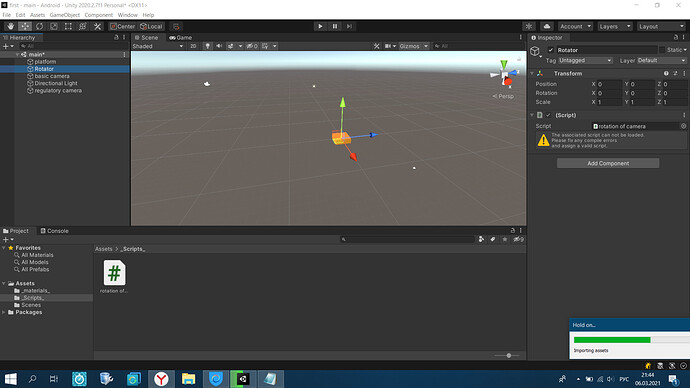Switch to the Console tab
This screenshot has height=388, width=690.
tap(55, 231)
